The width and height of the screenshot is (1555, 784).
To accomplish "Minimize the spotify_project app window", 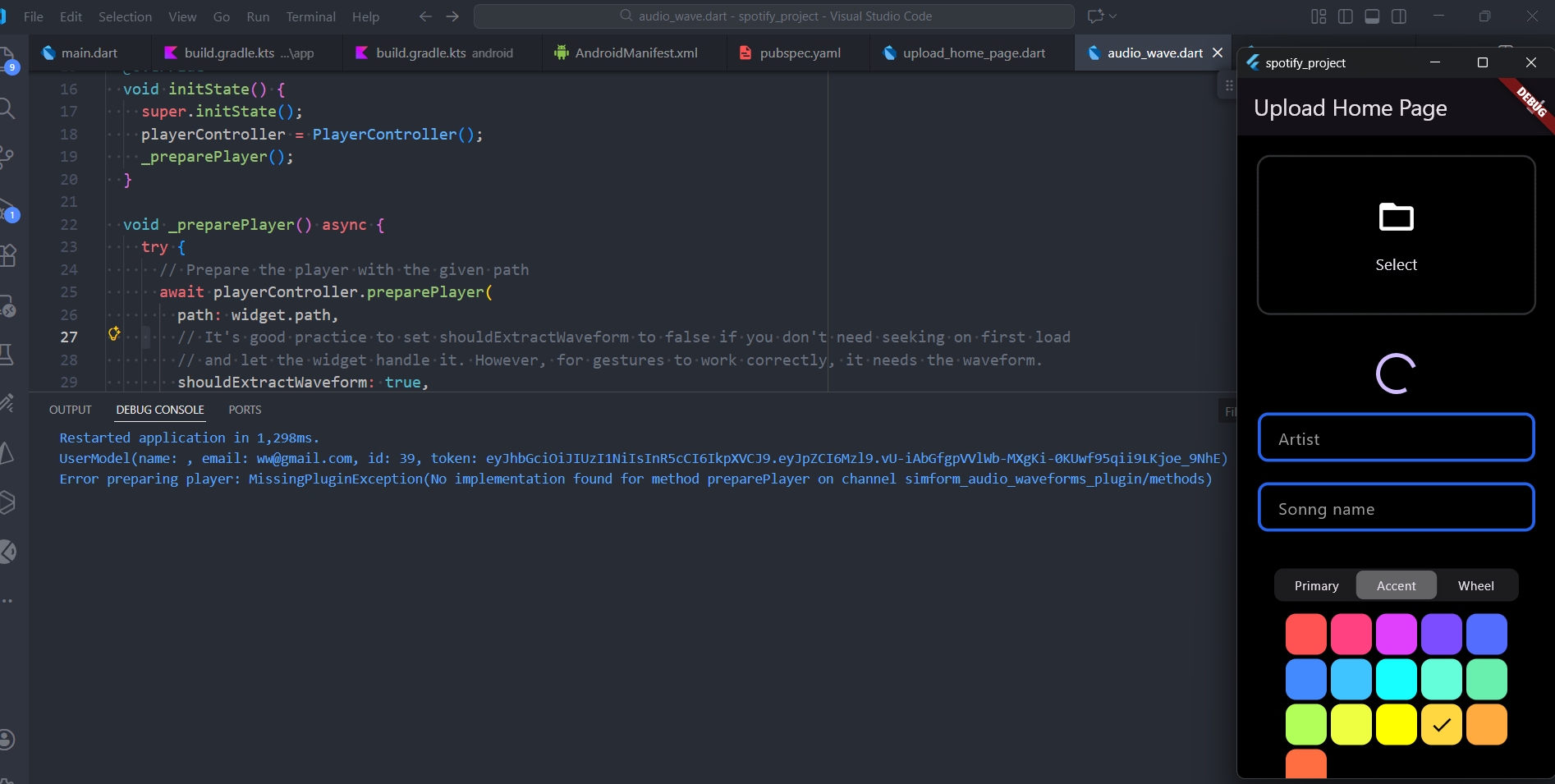I will pos(1434,62).
